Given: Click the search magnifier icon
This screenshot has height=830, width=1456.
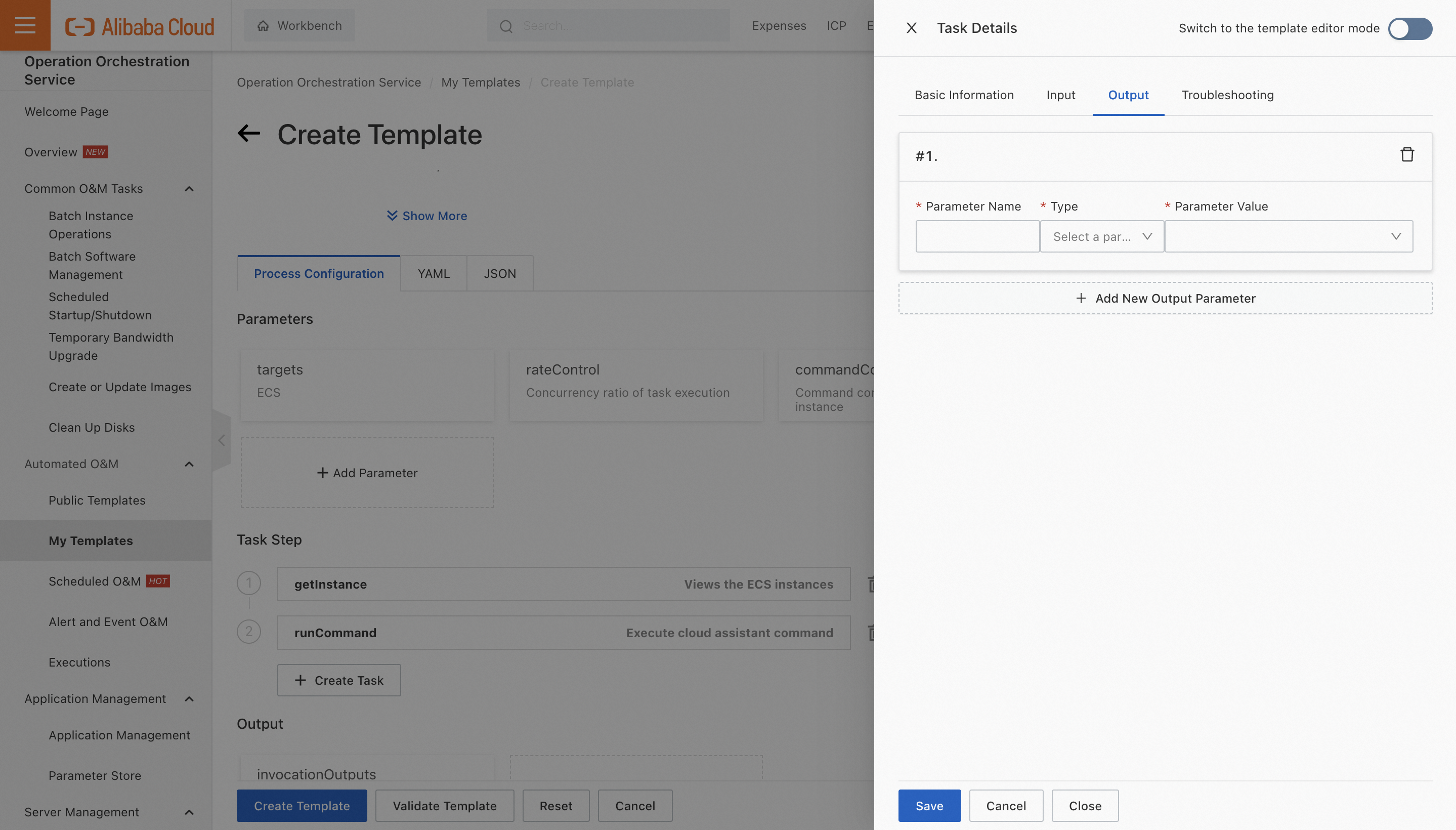Looking at the screenshot, I should tap(506, 26).
